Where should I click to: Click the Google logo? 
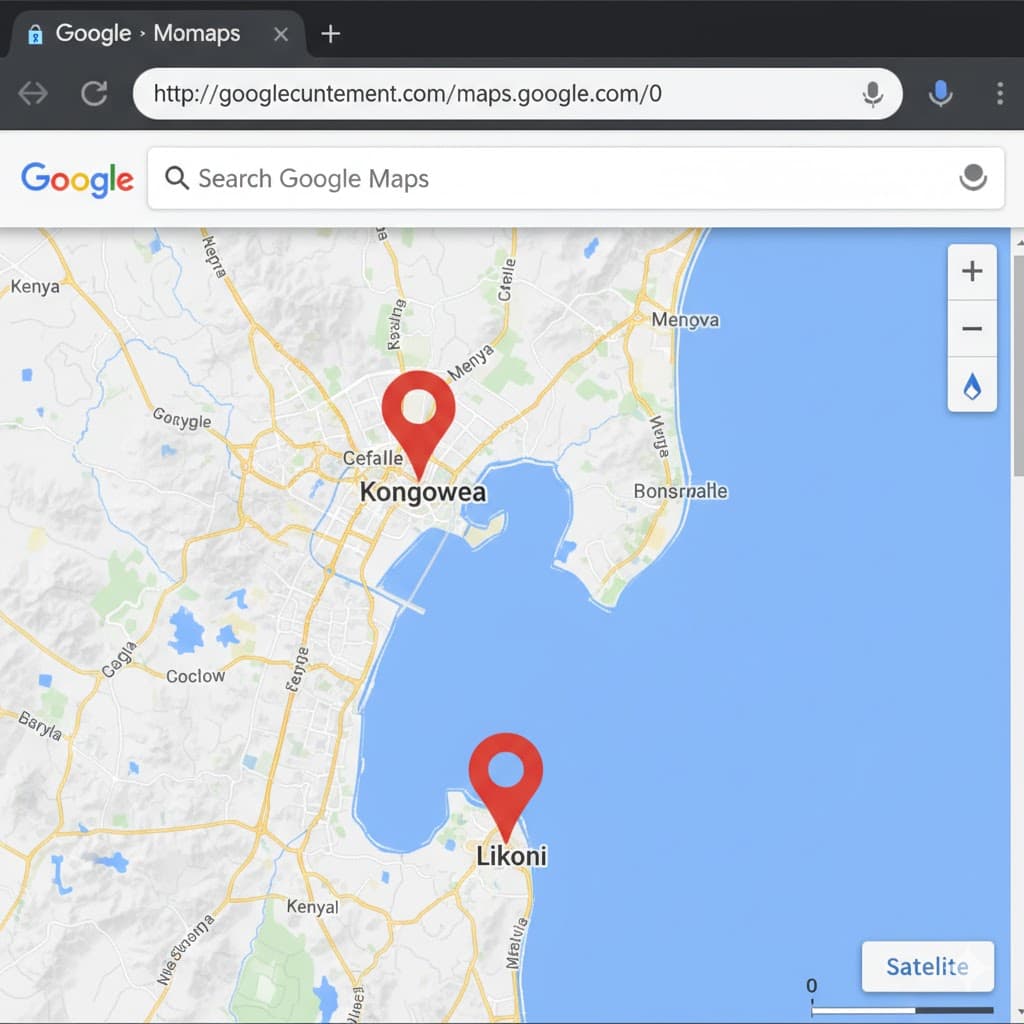pos(77,179)
